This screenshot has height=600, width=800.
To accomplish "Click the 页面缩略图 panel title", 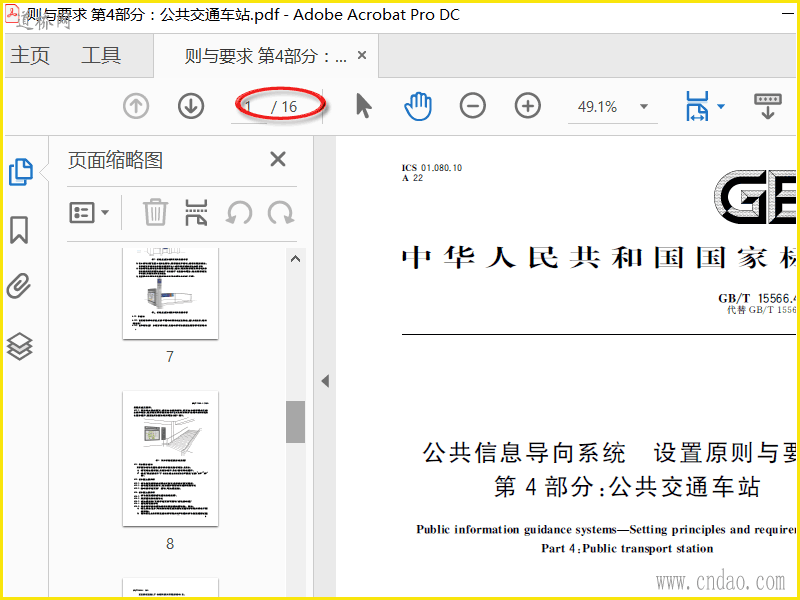I will tap(115, 161).
